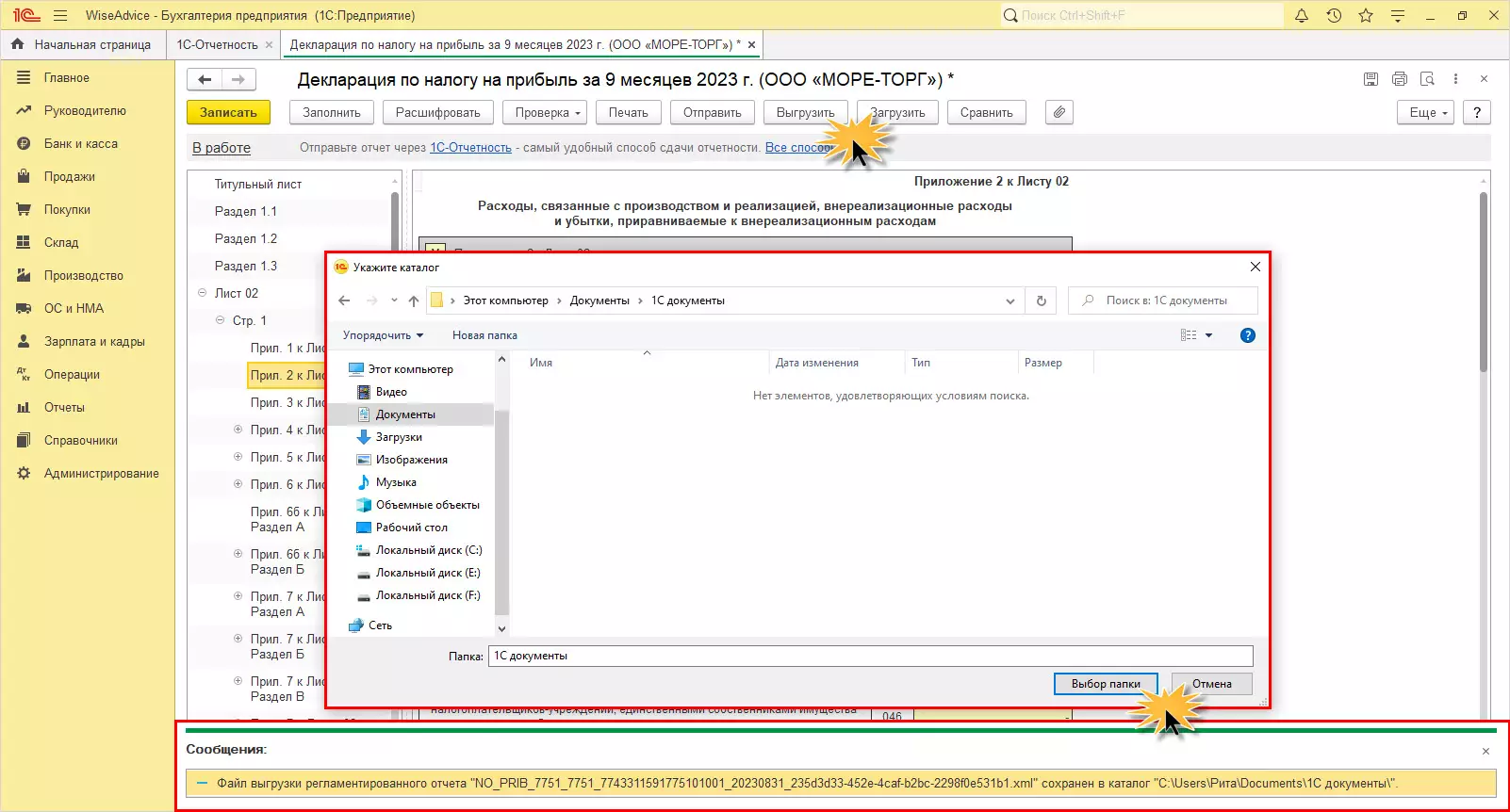Collapse the Лист 02 tree node
The height and width of the screenshot is (812, 1510).
click(x=202, y=293)
